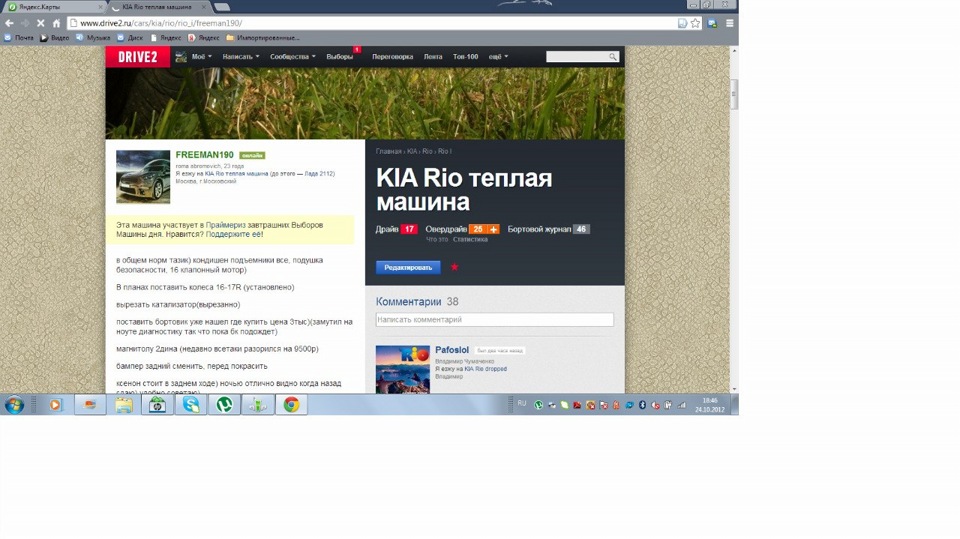The image size is (960, 539).
Task: Expand the Написать dropdown menu
Action: tap(241, 56)
